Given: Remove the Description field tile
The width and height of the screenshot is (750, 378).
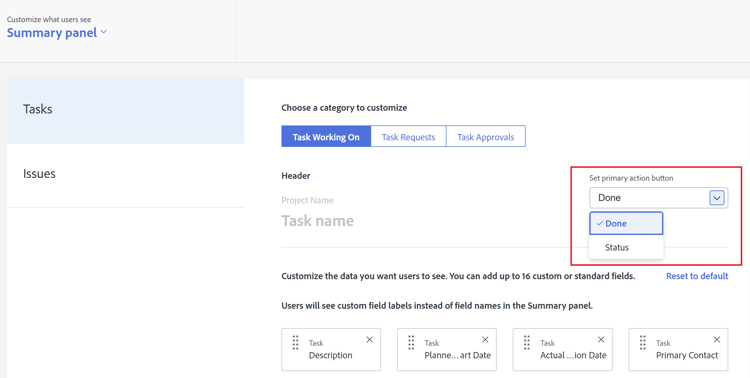Looking at the screenshot, I should pos(369,340).
